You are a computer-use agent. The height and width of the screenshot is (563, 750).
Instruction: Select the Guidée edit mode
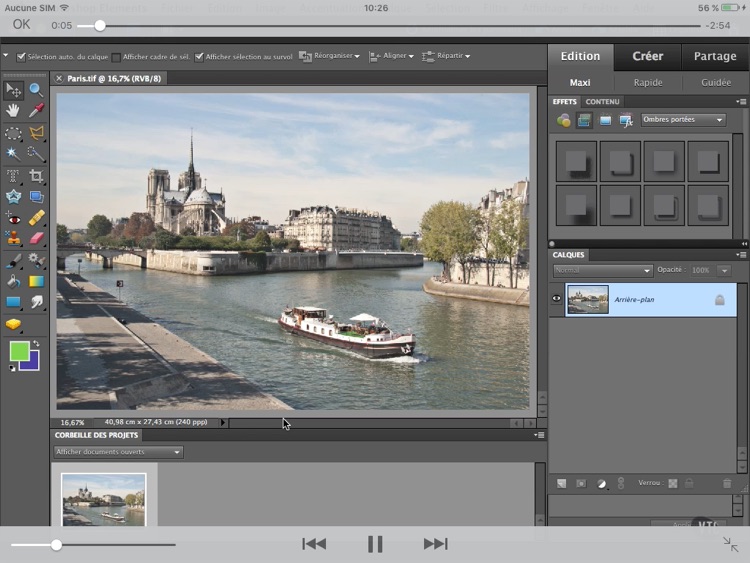click(716, 83)
